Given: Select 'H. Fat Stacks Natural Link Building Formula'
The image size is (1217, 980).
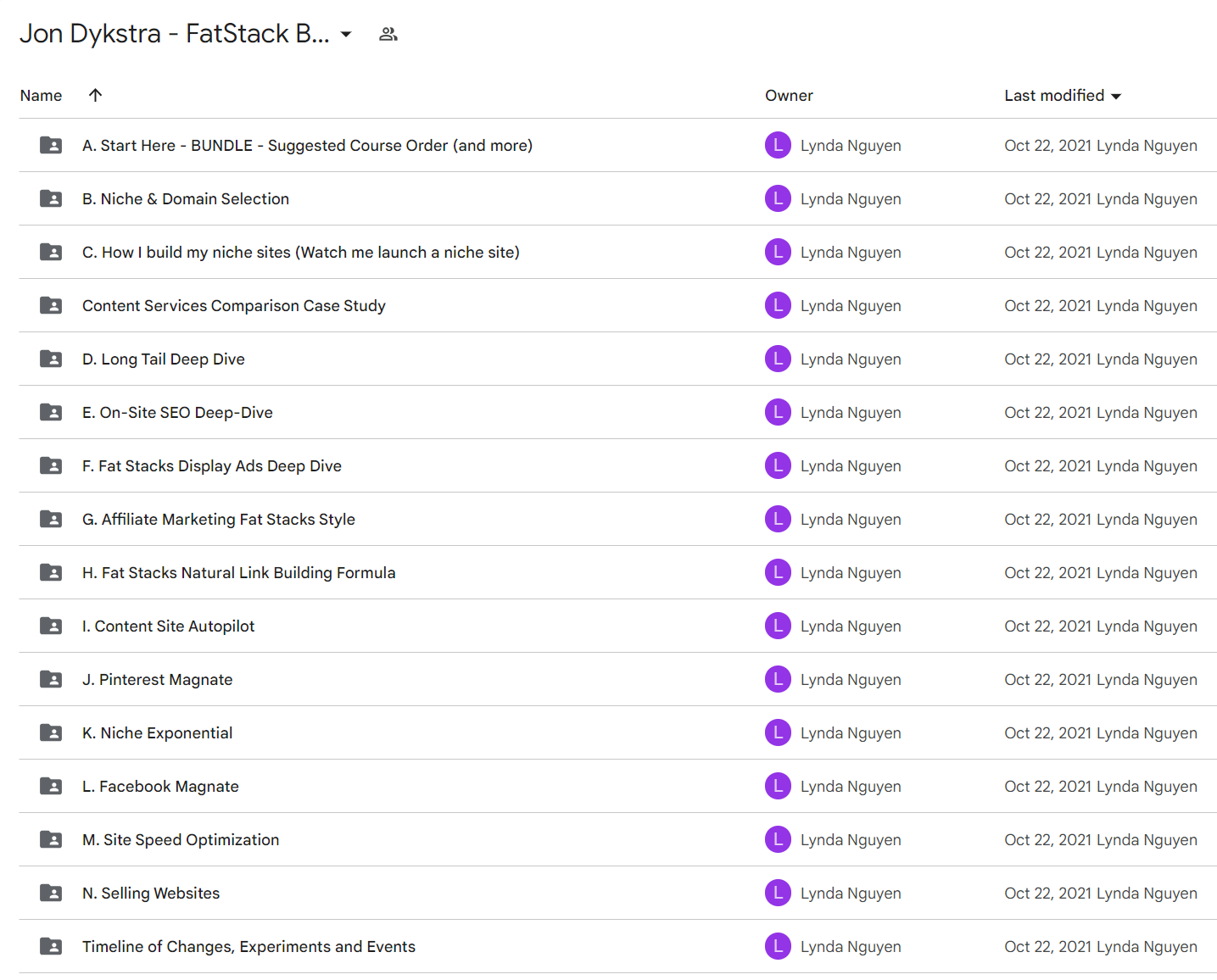Looking at the screenshot, I should point(239,573).
